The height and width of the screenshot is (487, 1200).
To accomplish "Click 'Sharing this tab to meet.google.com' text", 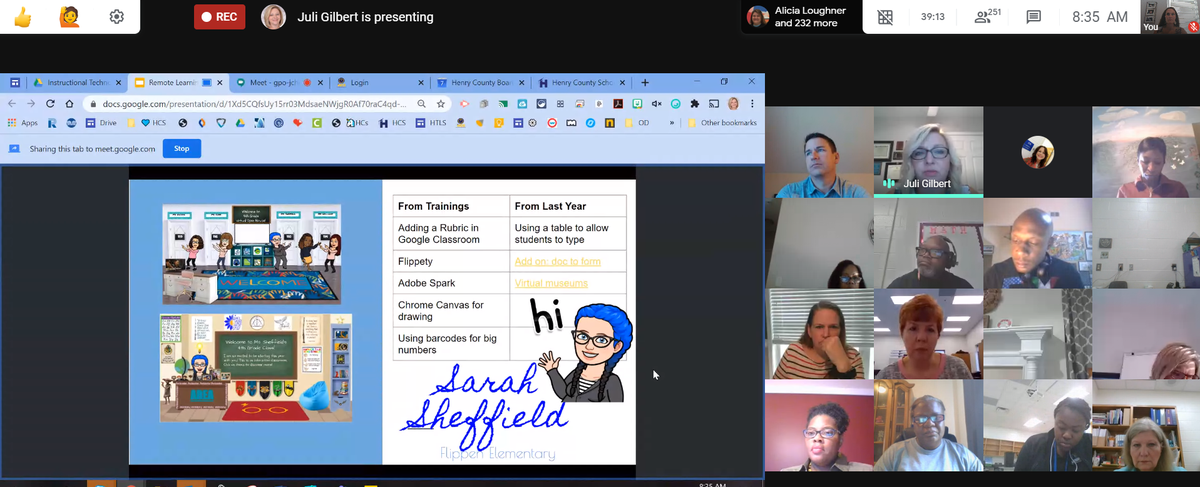I will [x=93, y=148].
